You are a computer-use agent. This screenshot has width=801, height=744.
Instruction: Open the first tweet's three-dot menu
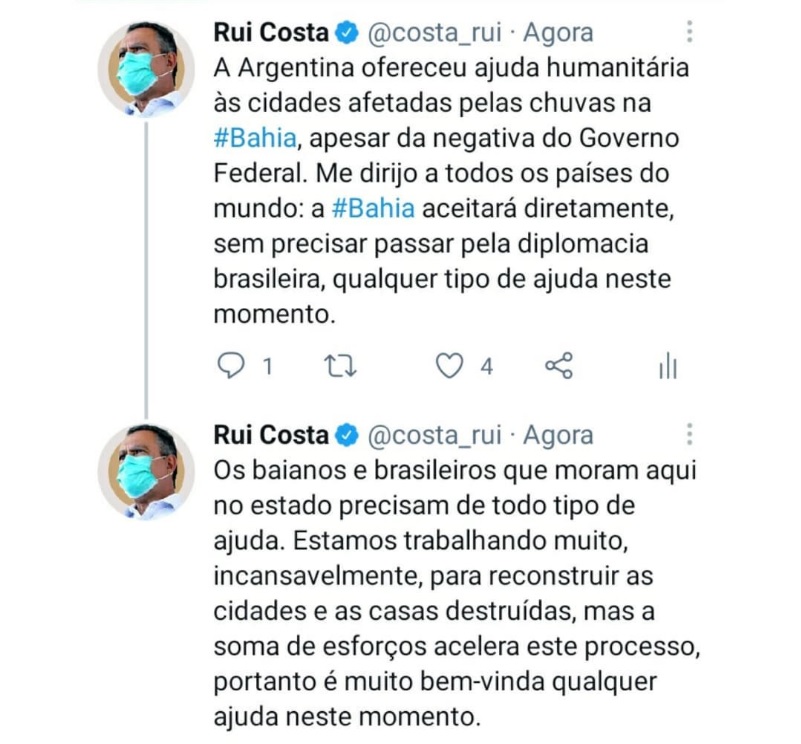pyautogui.click(x=690, y=32)
